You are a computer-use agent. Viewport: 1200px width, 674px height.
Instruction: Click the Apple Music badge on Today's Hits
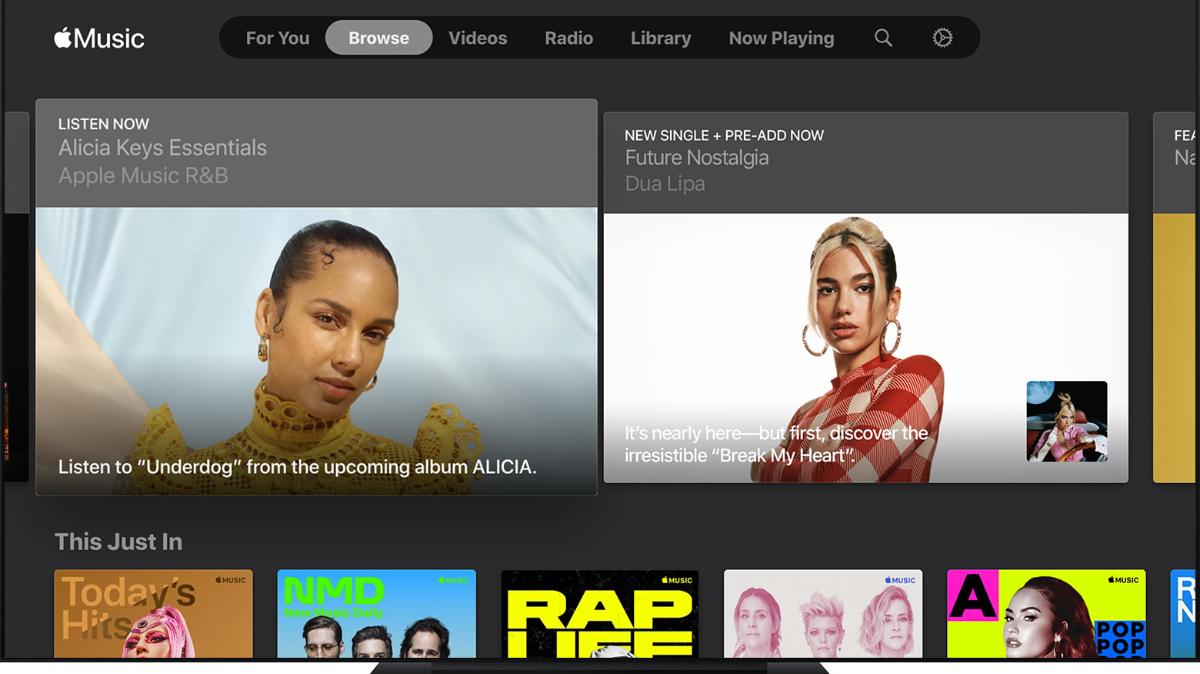coord(231,579)
